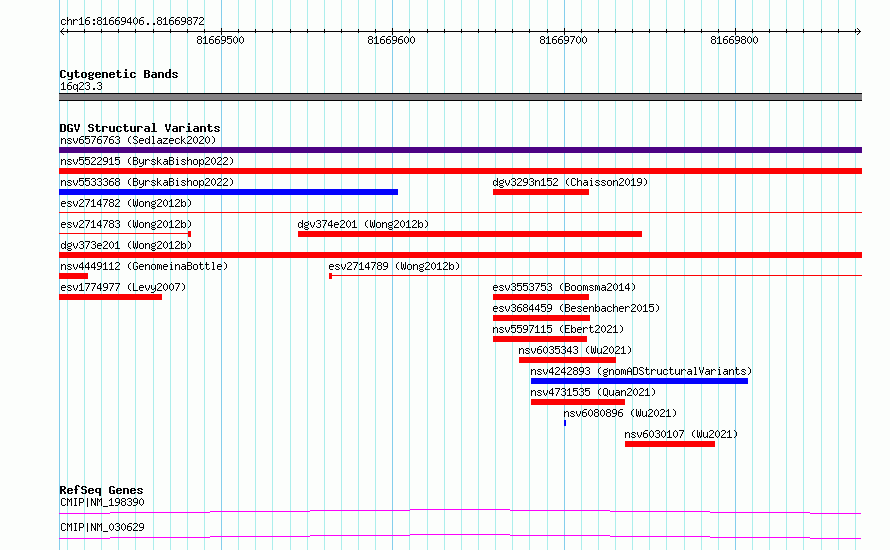Open esv3684459 (Besenbacher2015) label
The image size is (890, 550).
576,308
